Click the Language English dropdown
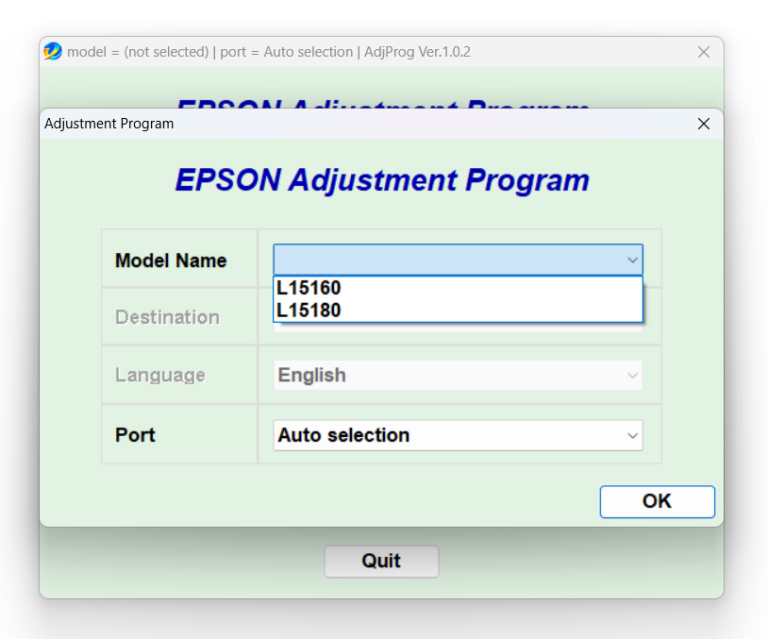The width and height of the screenshot is (768, 639). 457,376
